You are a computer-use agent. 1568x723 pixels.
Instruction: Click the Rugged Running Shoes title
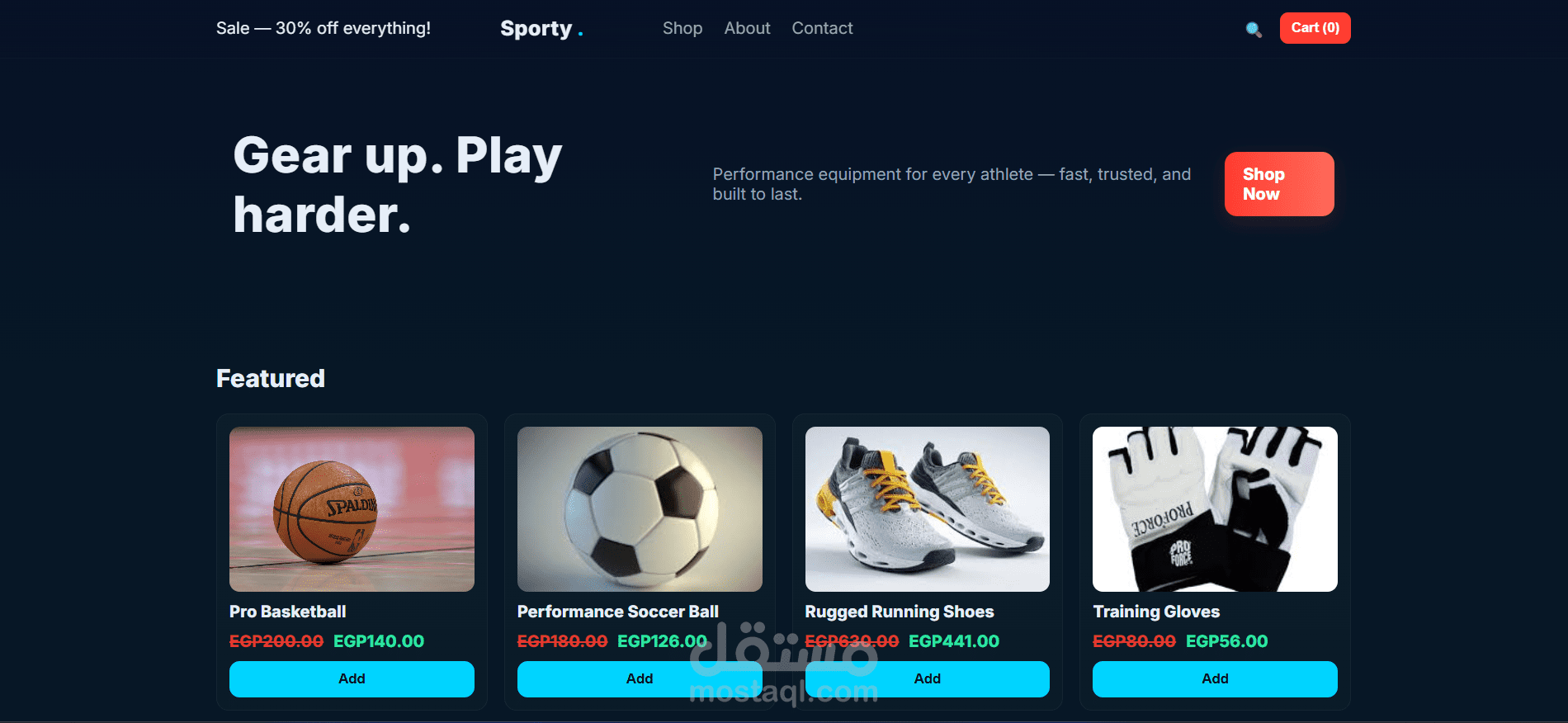(x=900, y=612)
